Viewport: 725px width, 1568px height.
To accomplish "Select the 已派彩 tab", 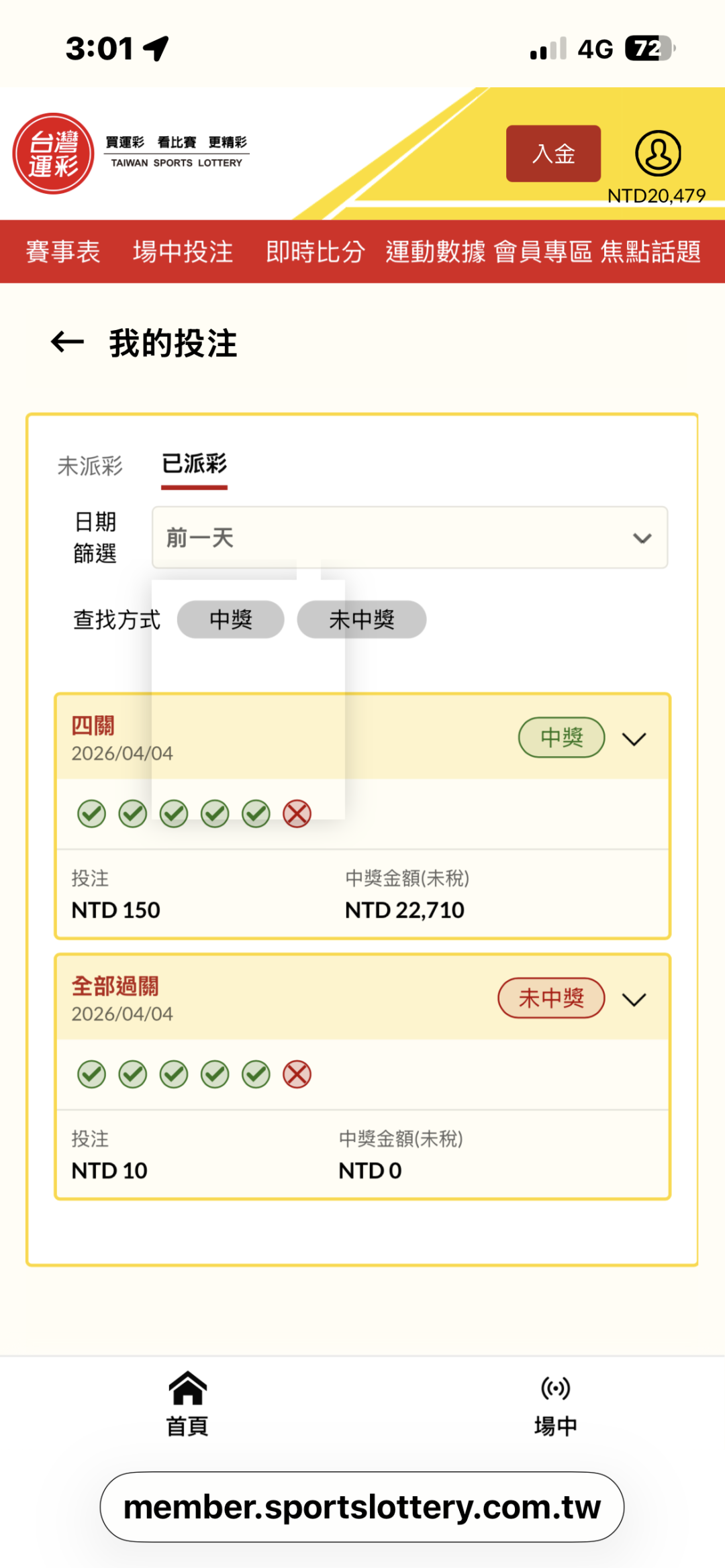I will click(195, 464).
